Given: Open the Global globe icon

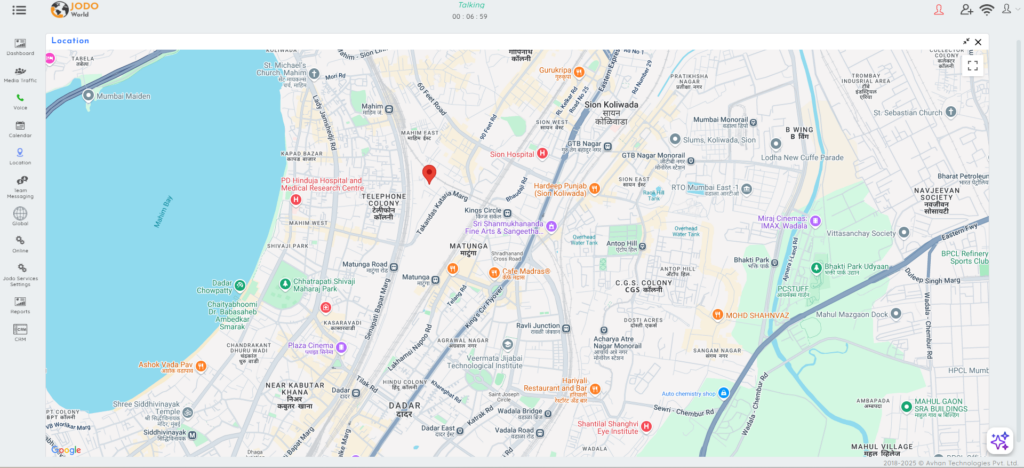Looking at the screenshot, I should tap(20, 217).
